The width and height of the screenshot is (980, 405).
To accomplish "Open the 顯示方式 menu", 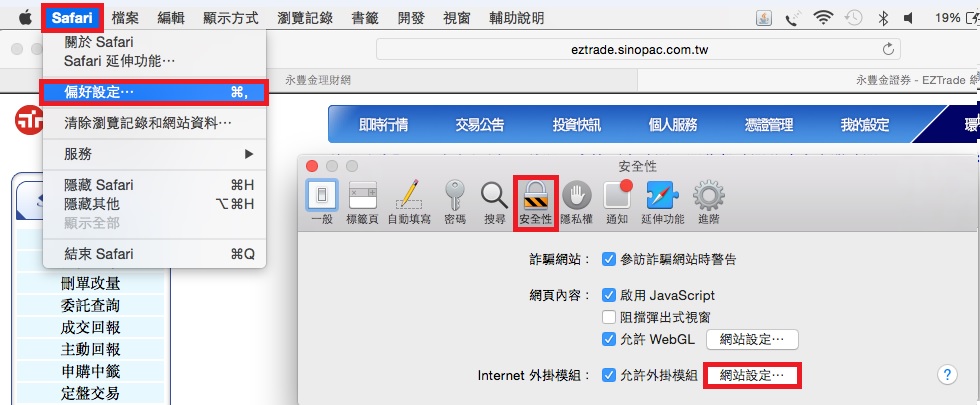I will pyautogui.click(x=231, y=18).
